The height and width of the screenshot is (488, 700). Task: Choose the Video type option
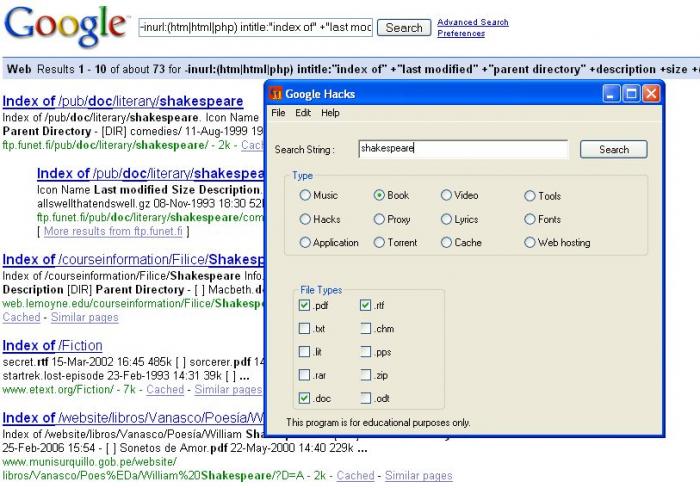(x=446, y=195)
